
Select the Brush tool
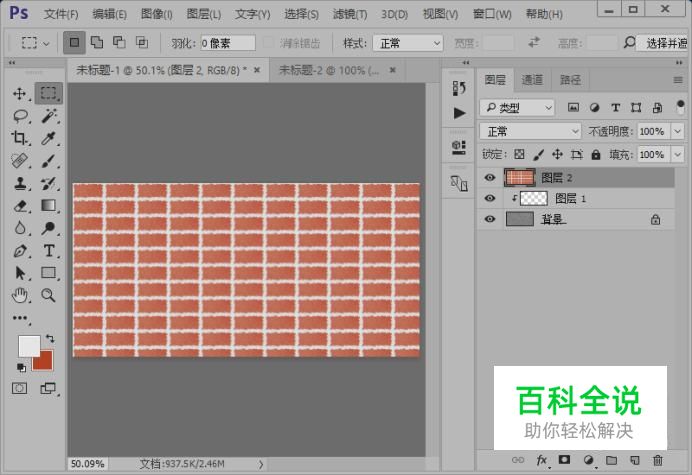pos(49,161)
